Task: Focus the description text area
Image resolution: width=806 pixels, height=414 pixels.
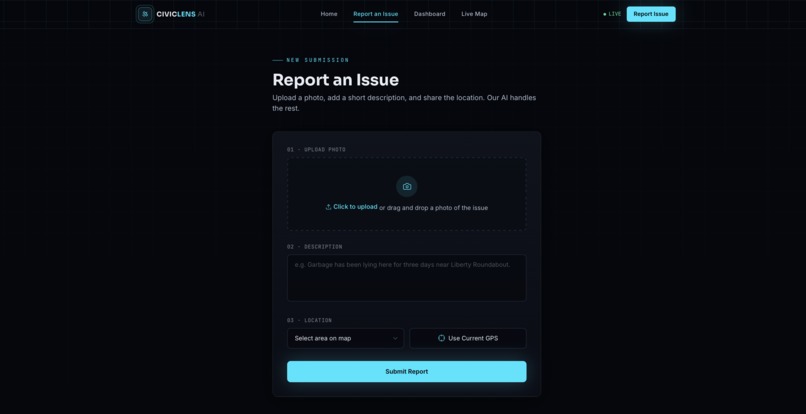Action: click(x=407, y=278)
